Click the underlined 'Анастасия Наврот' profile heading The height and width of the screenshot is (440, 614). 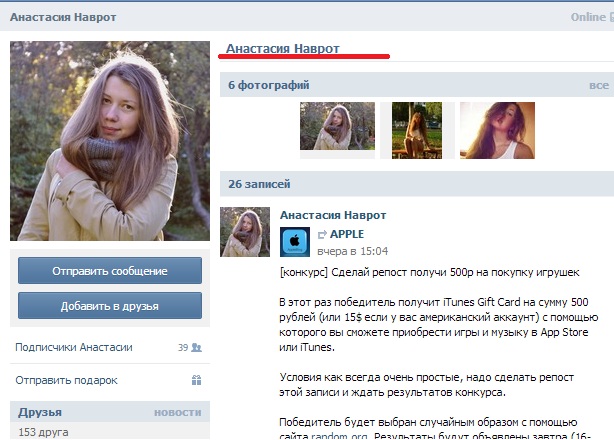pyautogui.click(x=283, y=49)
